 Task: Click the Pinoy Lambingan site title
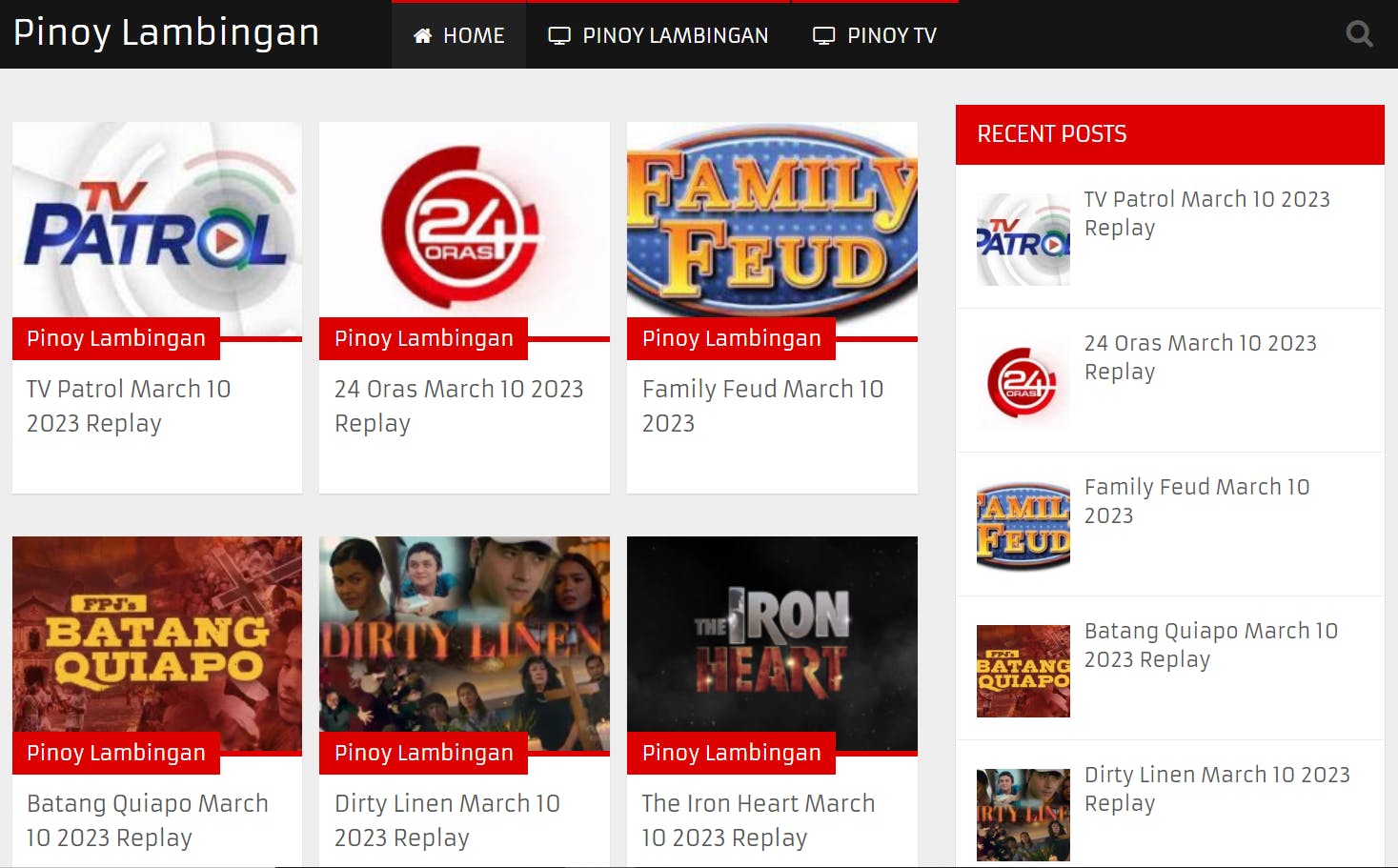coord(165,33)
